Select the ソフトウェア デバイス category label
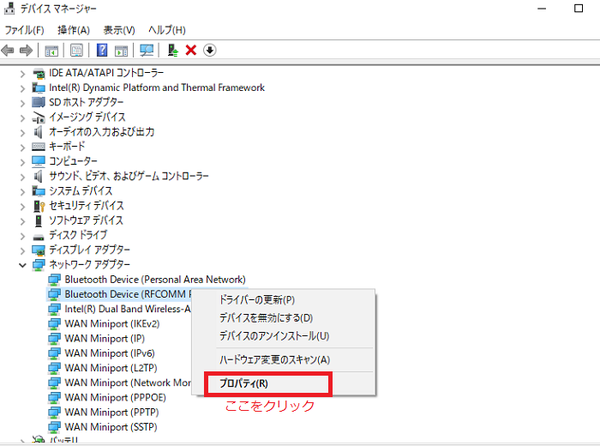The image size is (600, 446). point(86,221)
